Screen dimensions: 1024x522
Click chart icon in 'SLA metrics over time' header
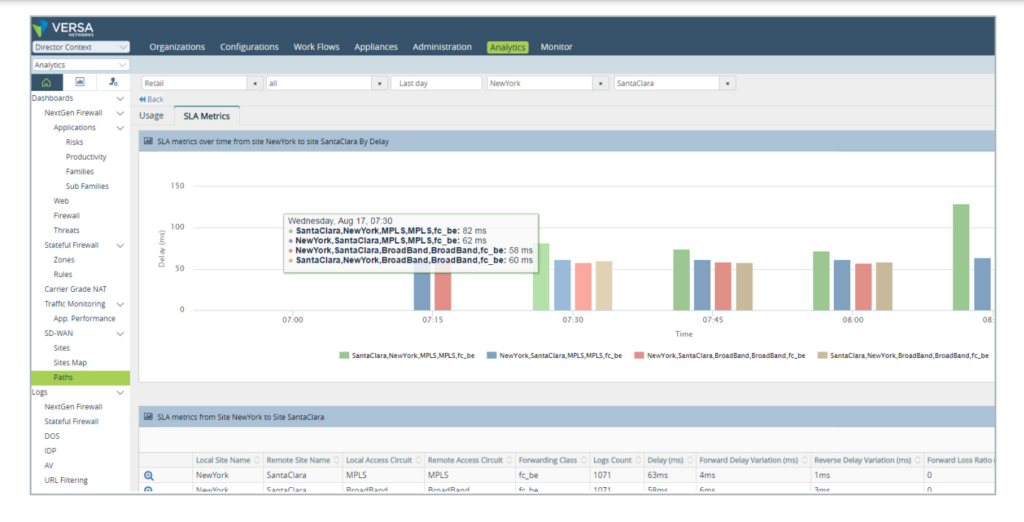148,141
